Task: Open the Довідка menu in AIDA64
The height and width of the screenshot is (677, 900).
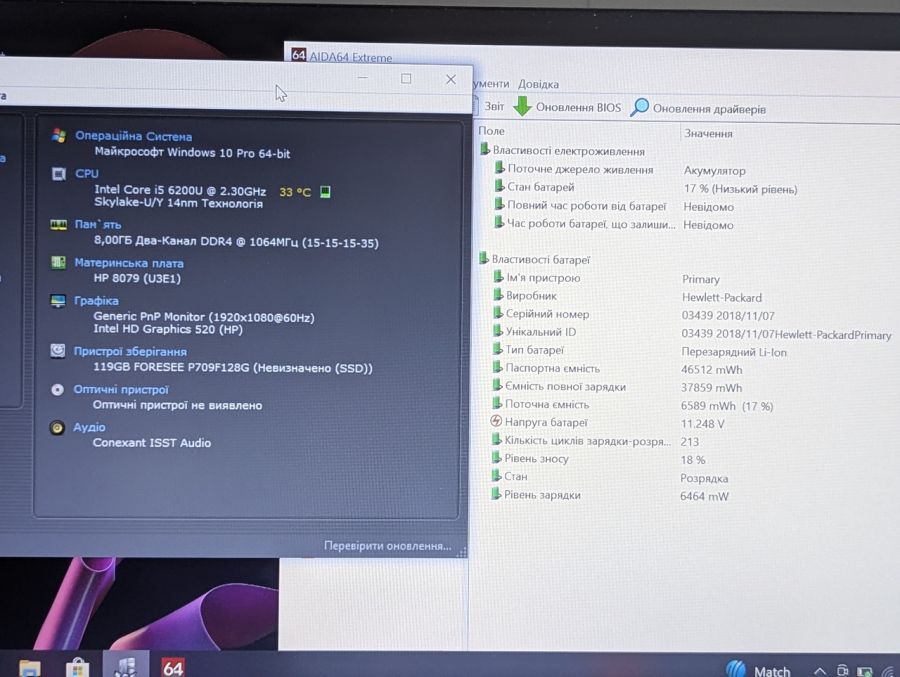Action: (x=538, y=84)
